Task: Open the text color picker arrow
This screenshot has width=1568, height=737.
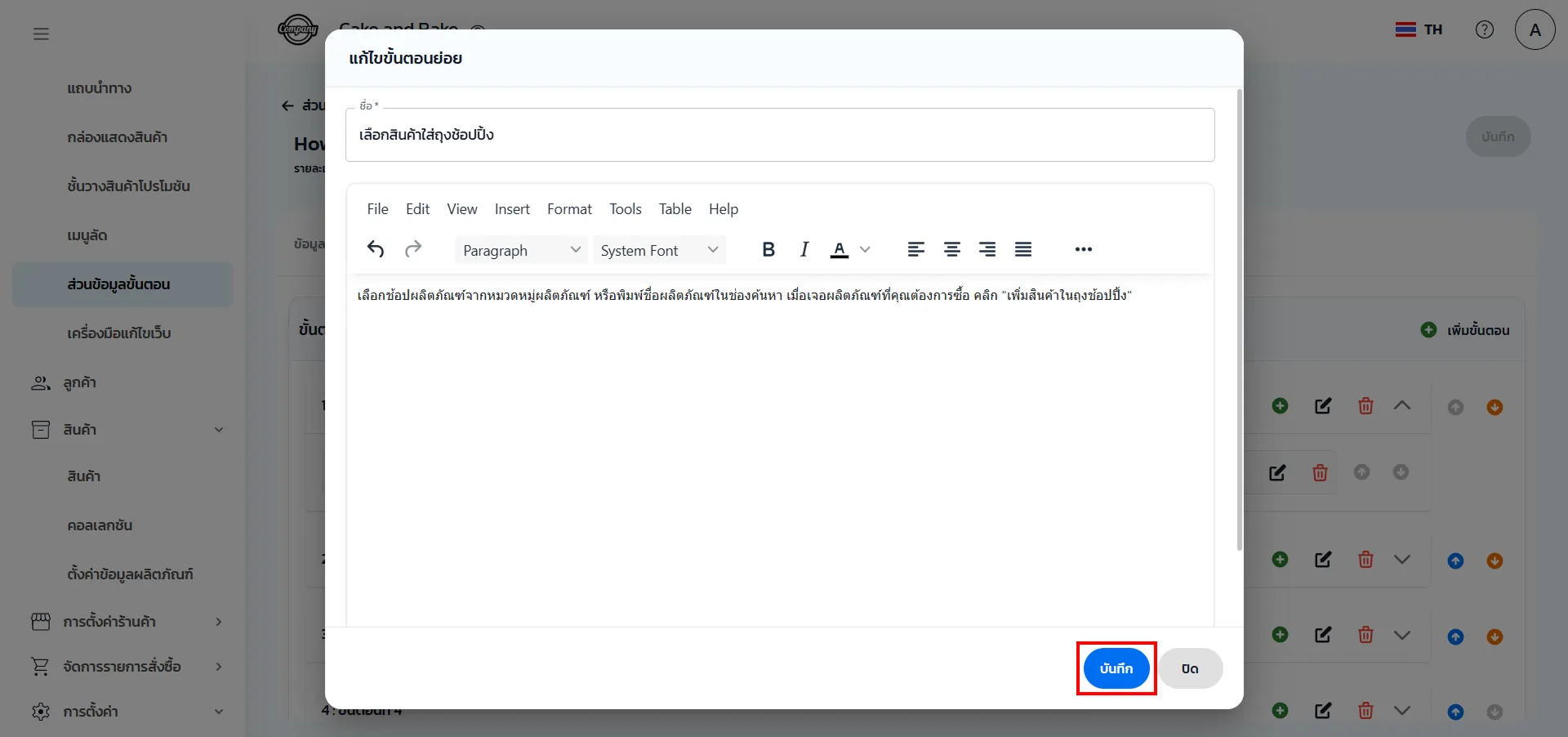Action: click(866, 249)
